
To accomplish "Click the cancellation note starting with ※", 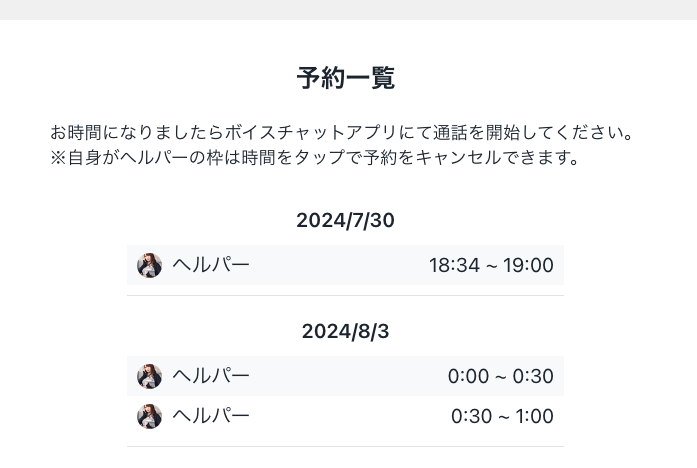I will point(314,157).
